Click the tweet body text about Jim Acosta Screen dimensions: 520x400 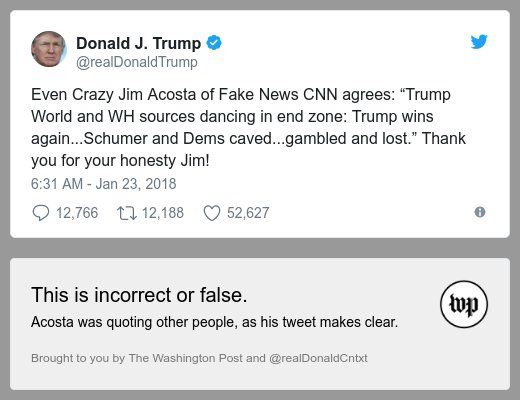(x=248, y=127)
